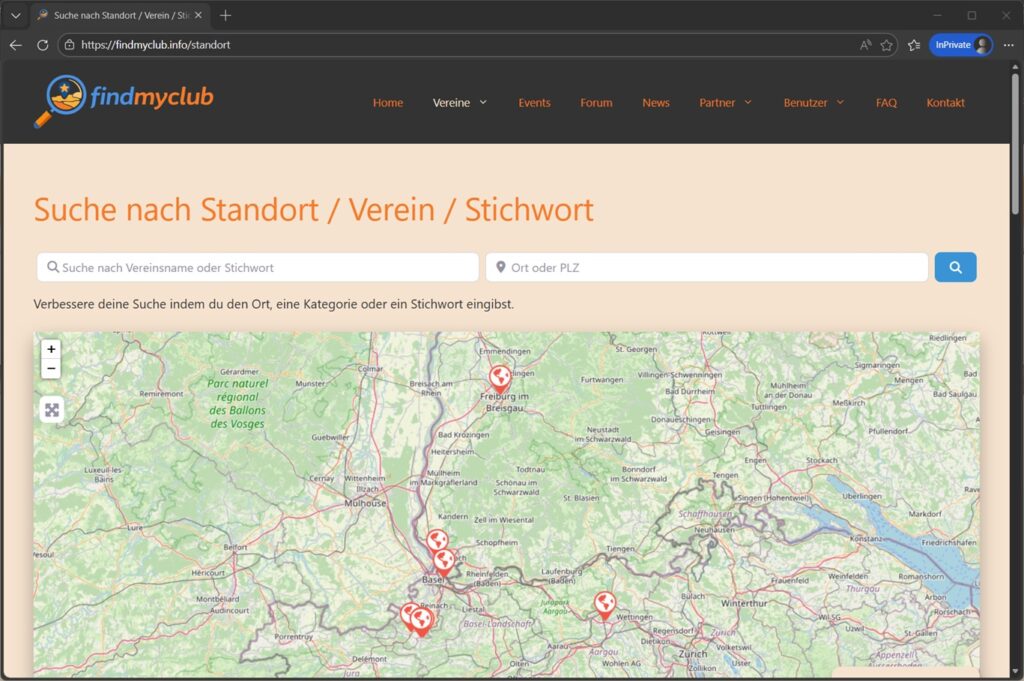The height and width of the screenshot is (681, 1024).
Task: Select the club marker near Basel
Action: (444, 558)
